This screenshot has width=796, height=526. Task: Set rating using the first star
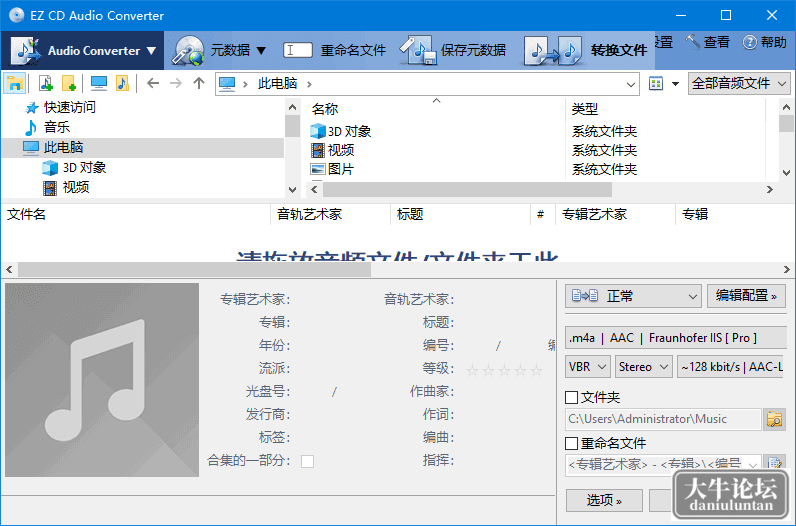click(x=472, y=371)
